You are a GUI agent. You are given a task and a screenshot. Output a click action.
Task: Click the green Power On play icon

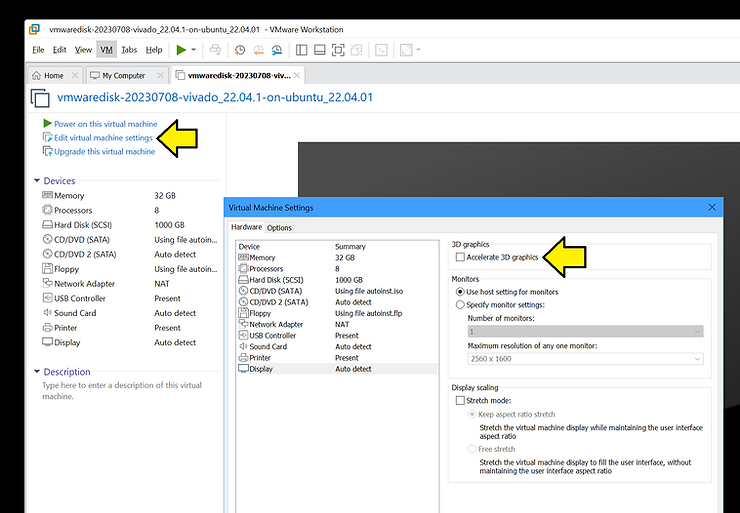point(180,49)
